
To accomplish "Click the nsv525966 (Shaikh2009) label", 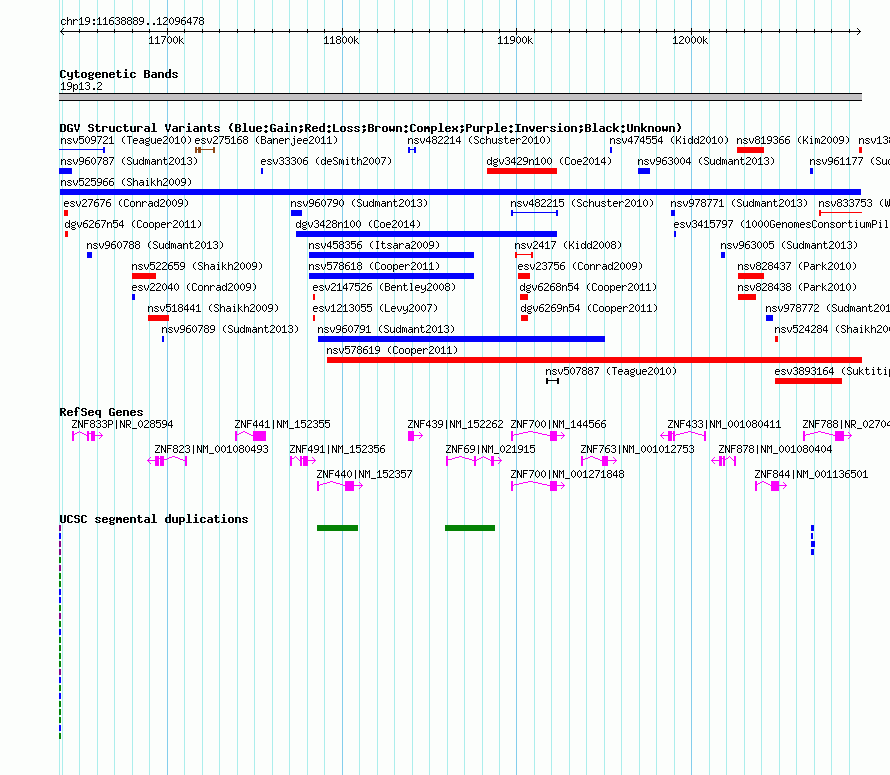I will pos(126,182).
